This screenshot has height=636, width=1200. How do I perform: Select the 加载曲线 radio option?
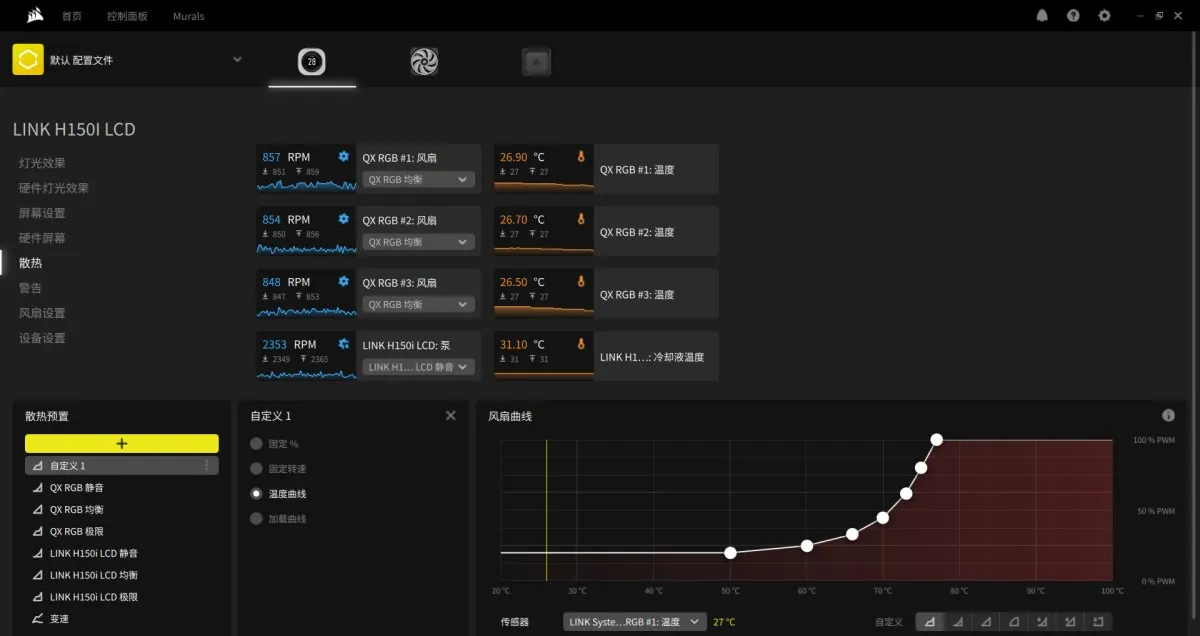click(x=256, y=519)
